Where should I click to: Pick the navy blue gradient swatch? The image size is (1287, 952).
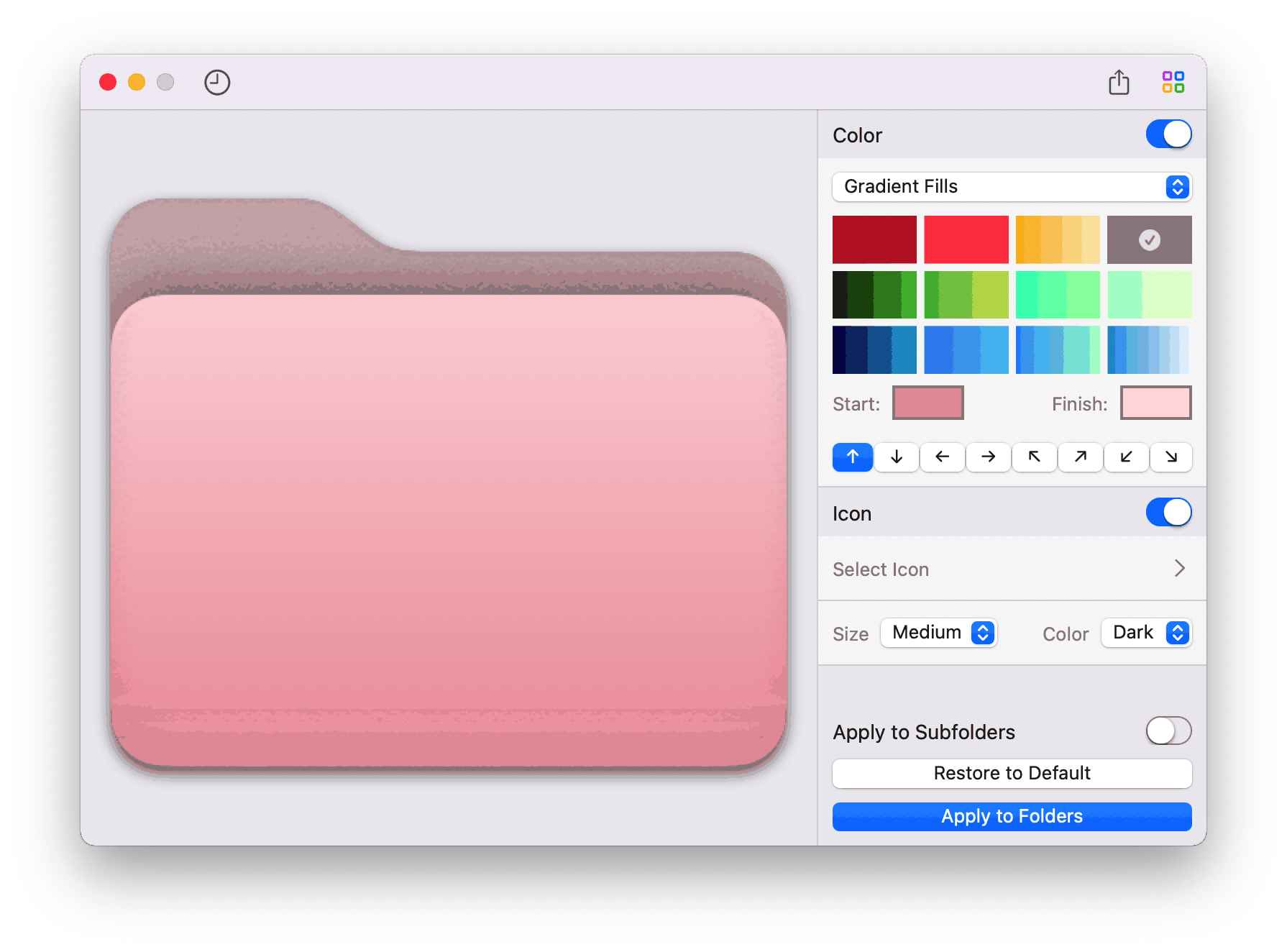click(874, 349)
